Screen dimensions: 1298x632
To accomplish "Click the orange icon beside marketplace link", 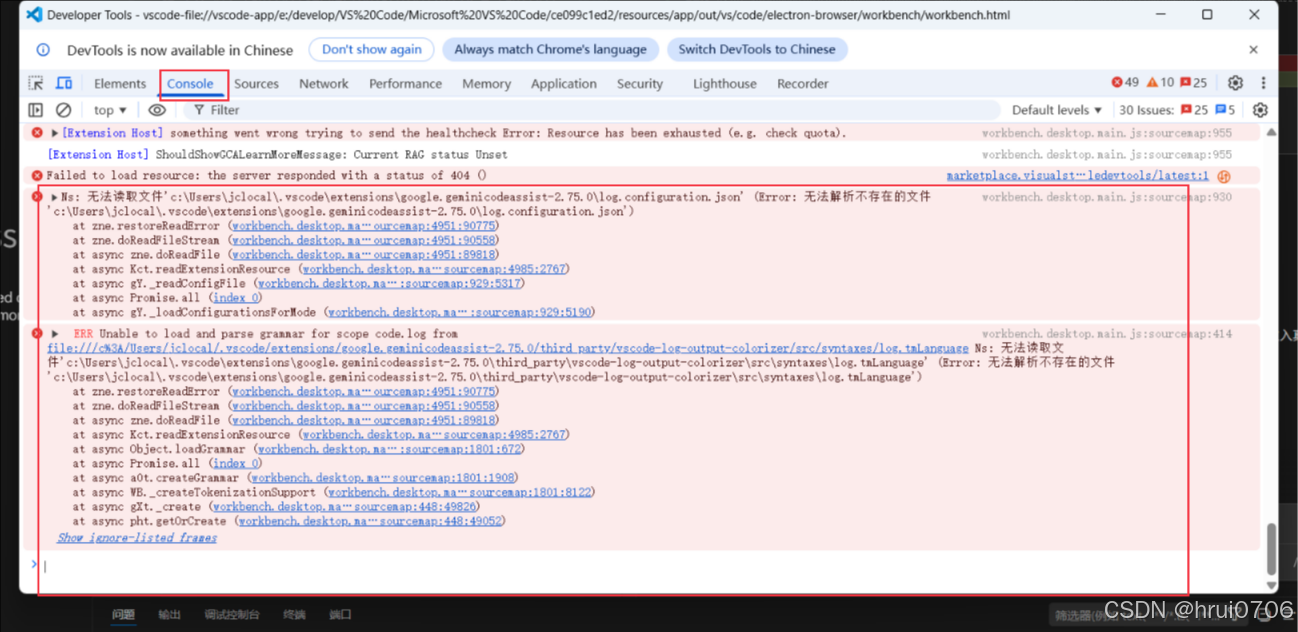I will pyautogui.click(x=1223, y=176).
